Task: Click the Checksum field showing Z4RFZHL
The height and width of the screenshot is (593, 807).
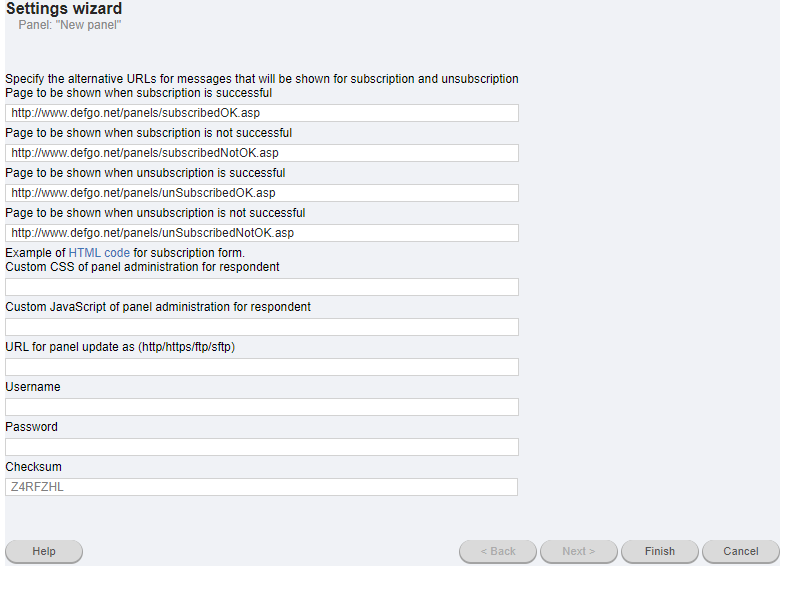Action: 261,487
